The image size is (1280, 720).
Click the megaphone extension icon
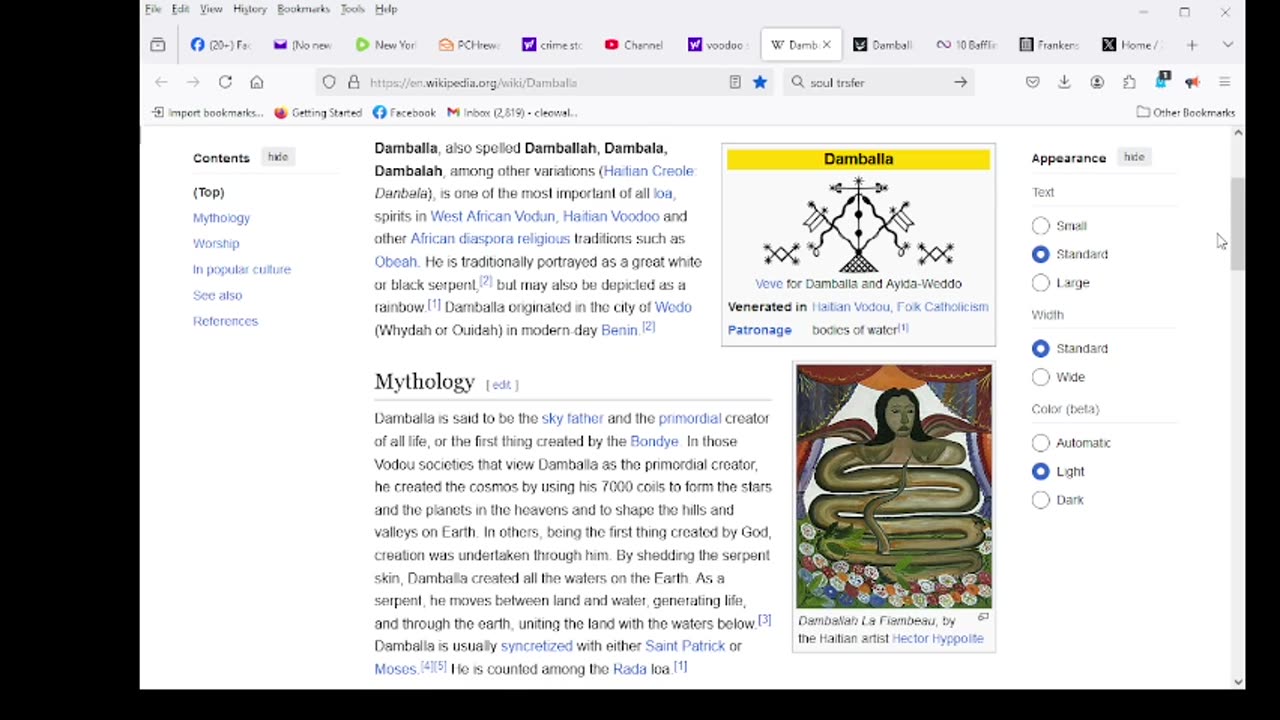click(1192, 82)
